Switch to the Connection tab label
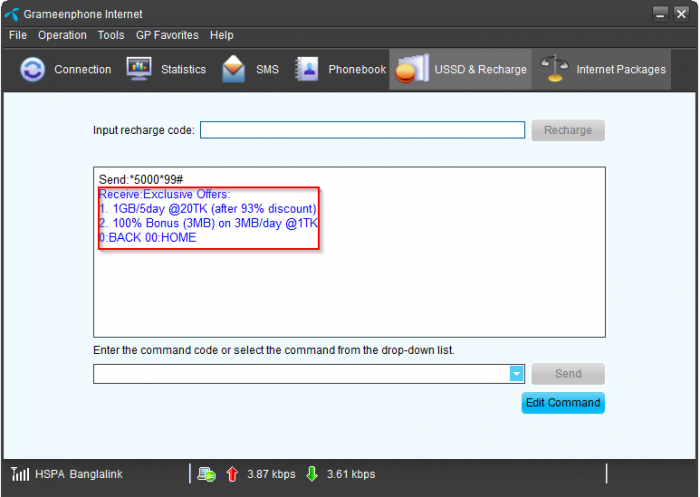The width and height of the screenshot is (700, 497). pyautogui.click(x=83, y=70)
